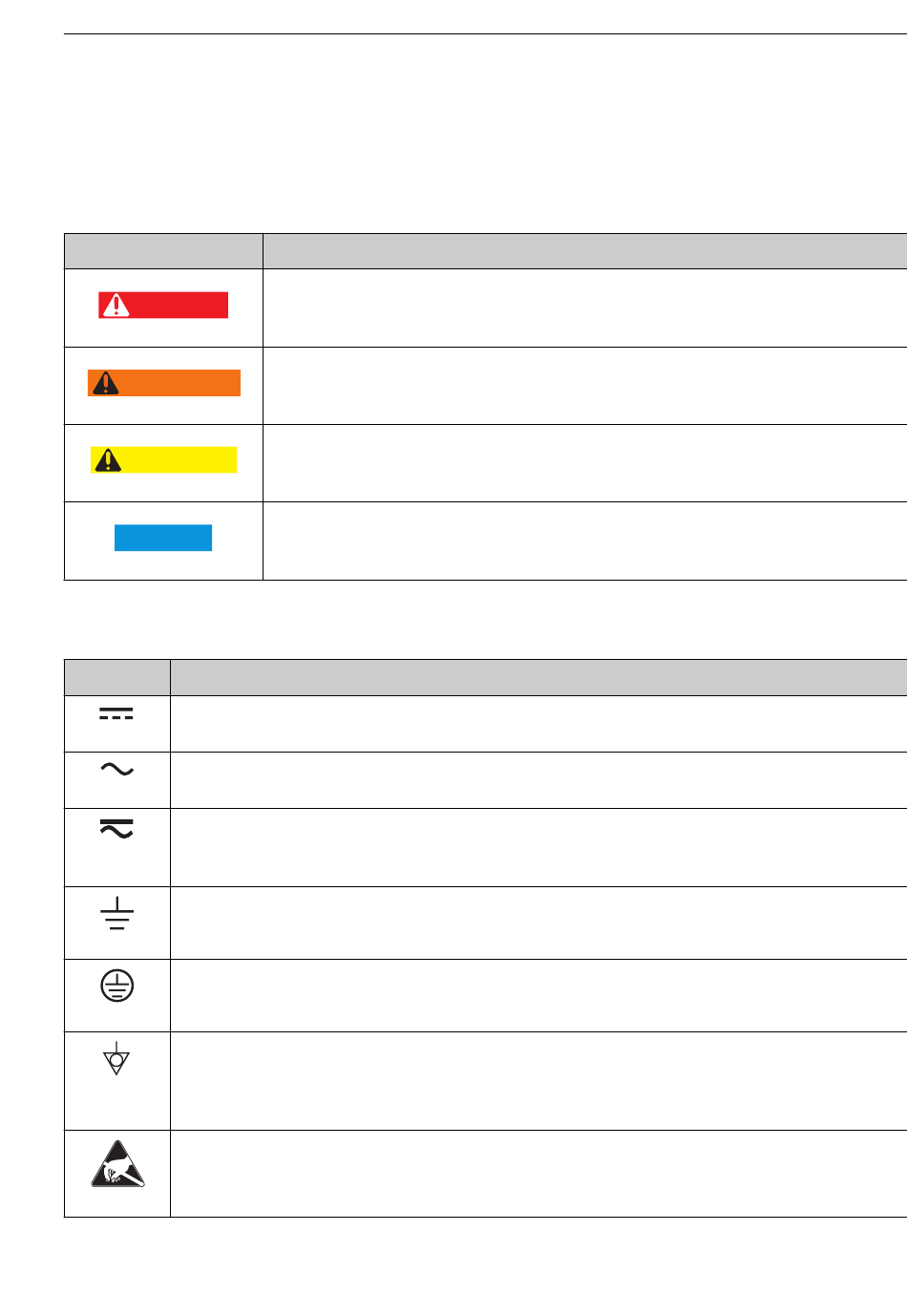
Task: Click the circled protective earth symbol
Action: point(116,987)
